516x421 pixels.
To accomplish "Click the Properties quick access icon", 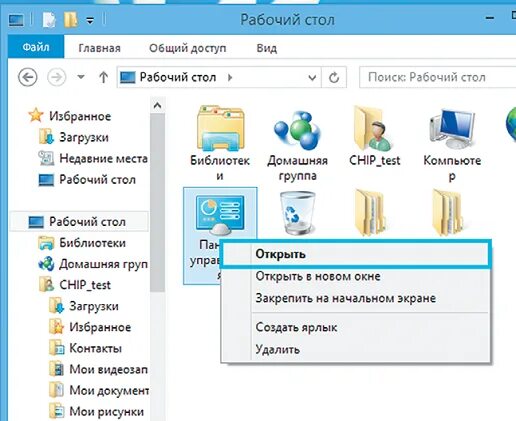I will [x=49, y=20].
